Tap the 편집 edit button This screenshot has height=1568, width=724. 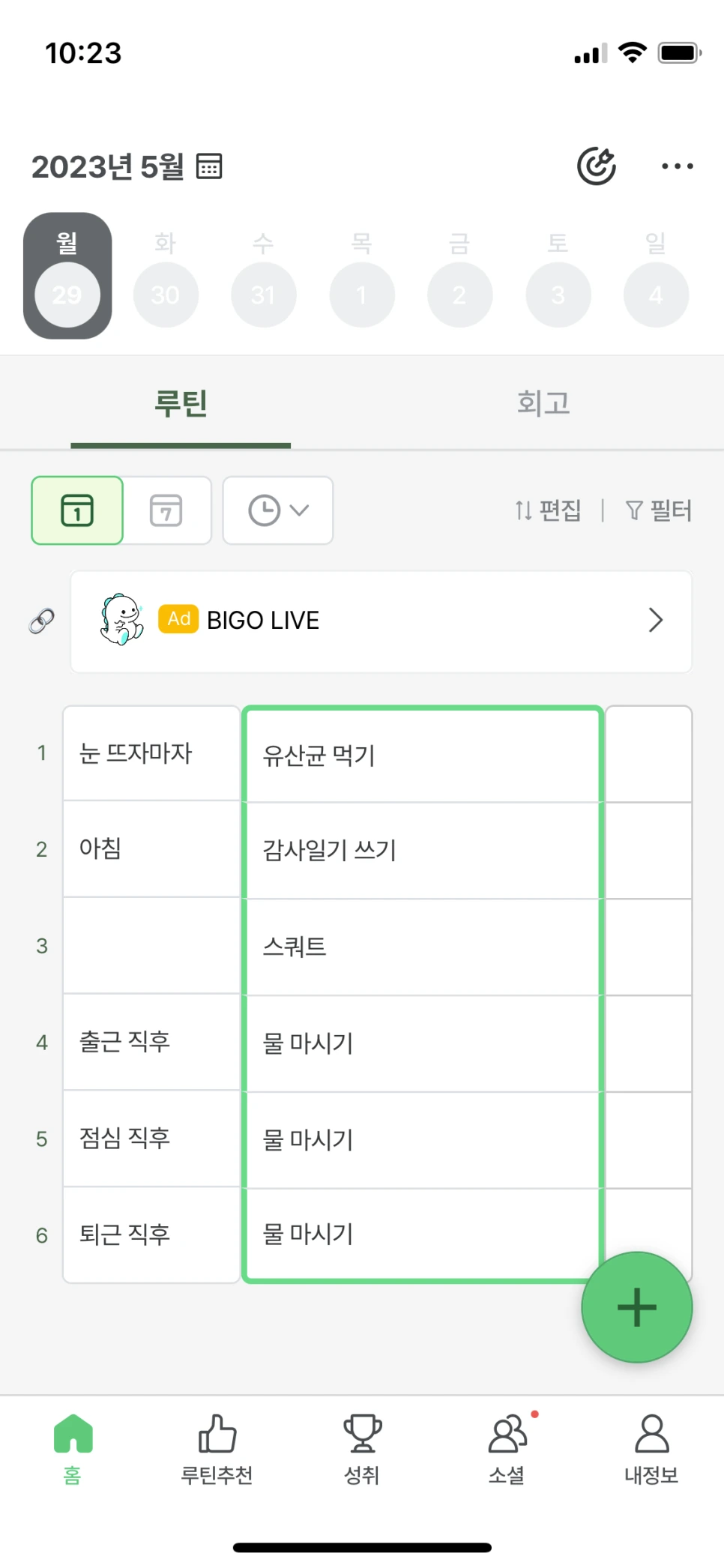549,510
